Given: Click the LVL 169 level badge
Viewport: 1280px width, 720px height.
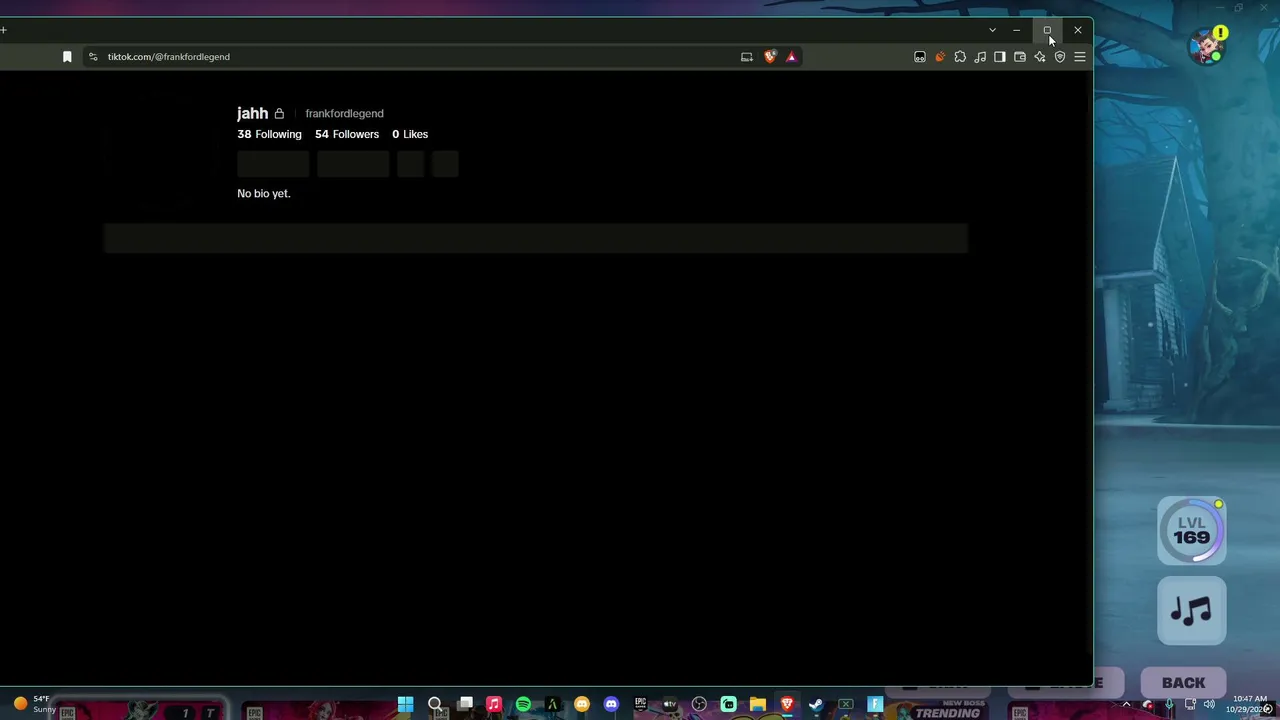Looking at the screenshot, I should (x=1191, y=530).
